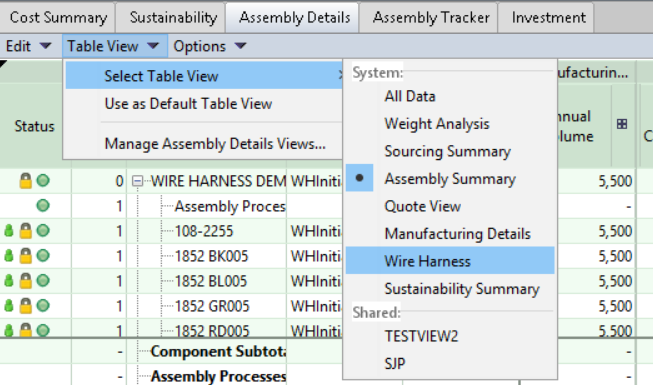Click the 5,500 volume for 1852 BK005 row
The height and width of the screenshot is (385, 653).
[615, 256]
